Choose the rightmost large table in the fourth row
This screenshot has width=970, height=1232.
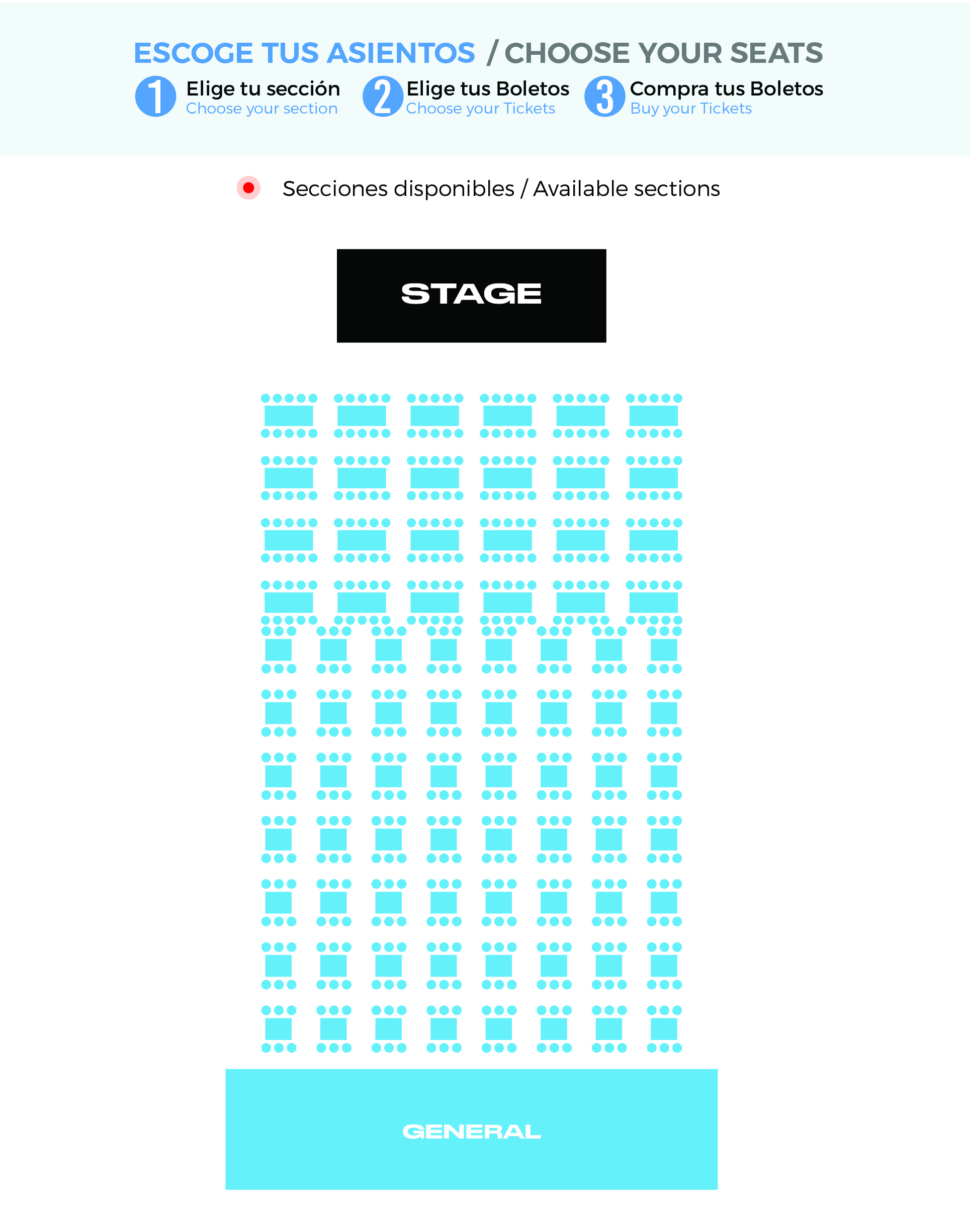653,602
